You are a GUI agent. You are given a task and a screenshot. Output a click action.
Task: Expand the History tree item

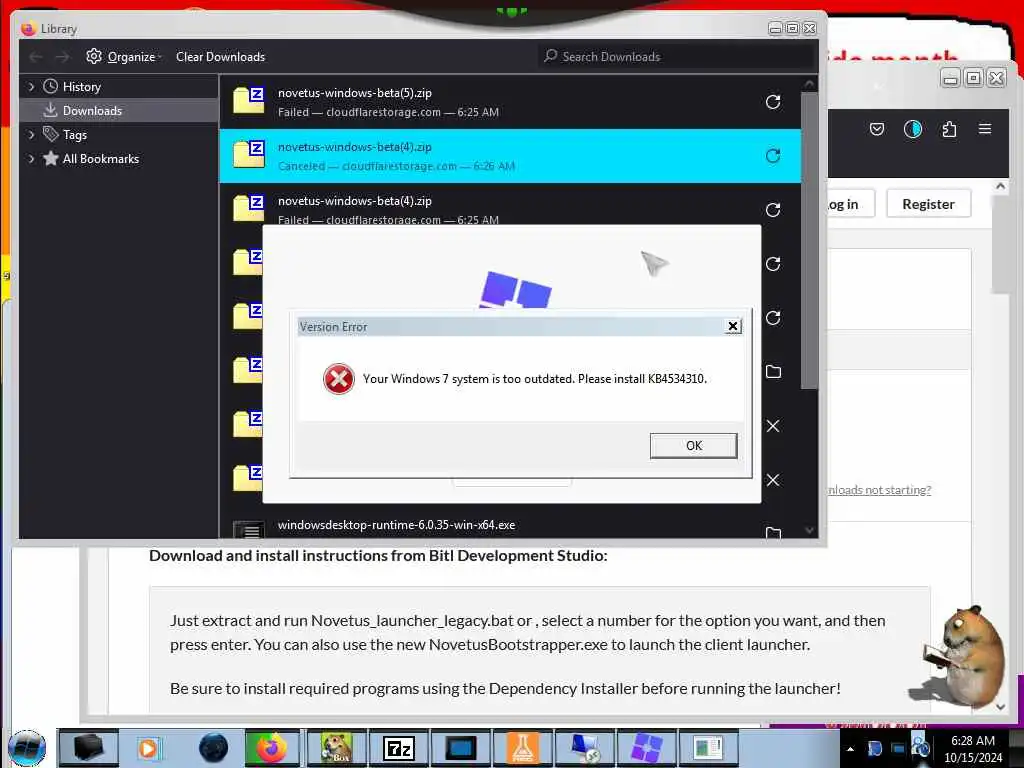31,86
